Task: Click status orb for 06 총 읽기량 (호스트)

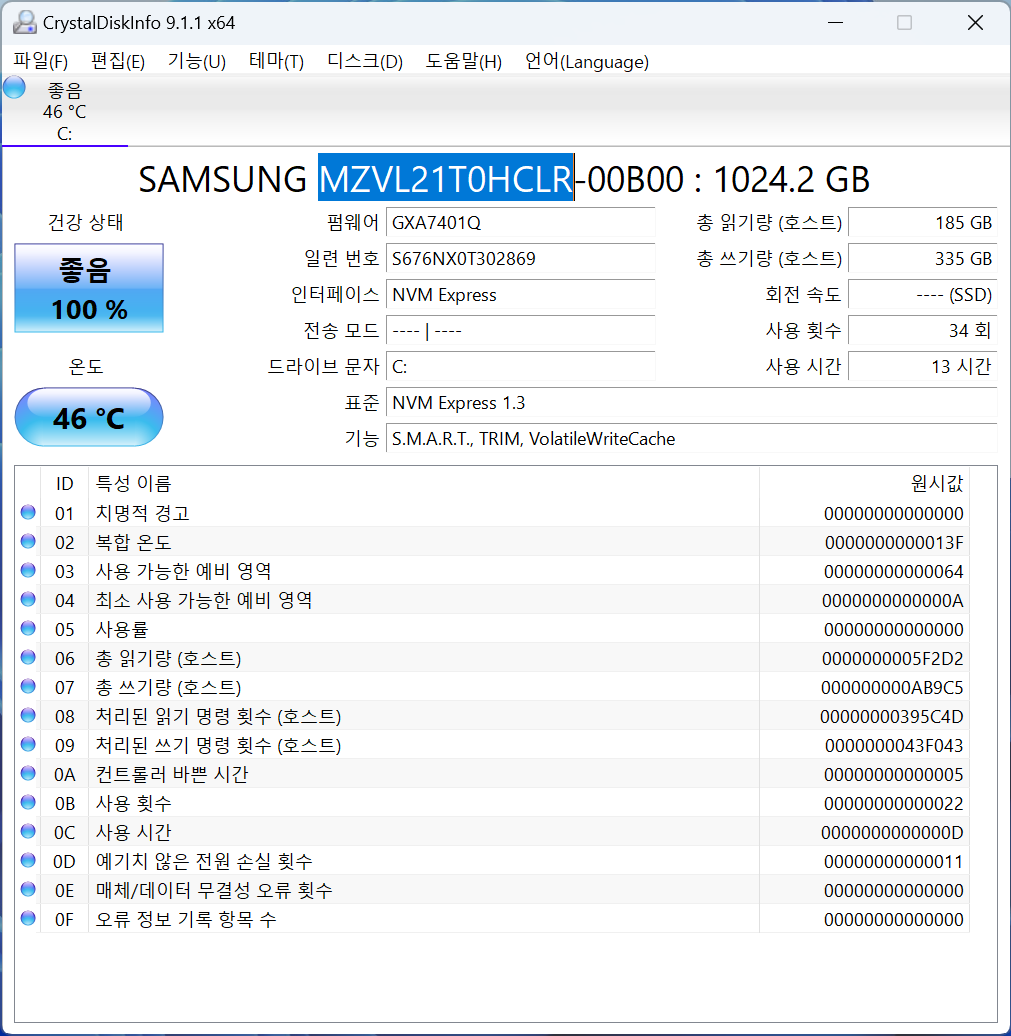Action: click(x=28, y=657)
